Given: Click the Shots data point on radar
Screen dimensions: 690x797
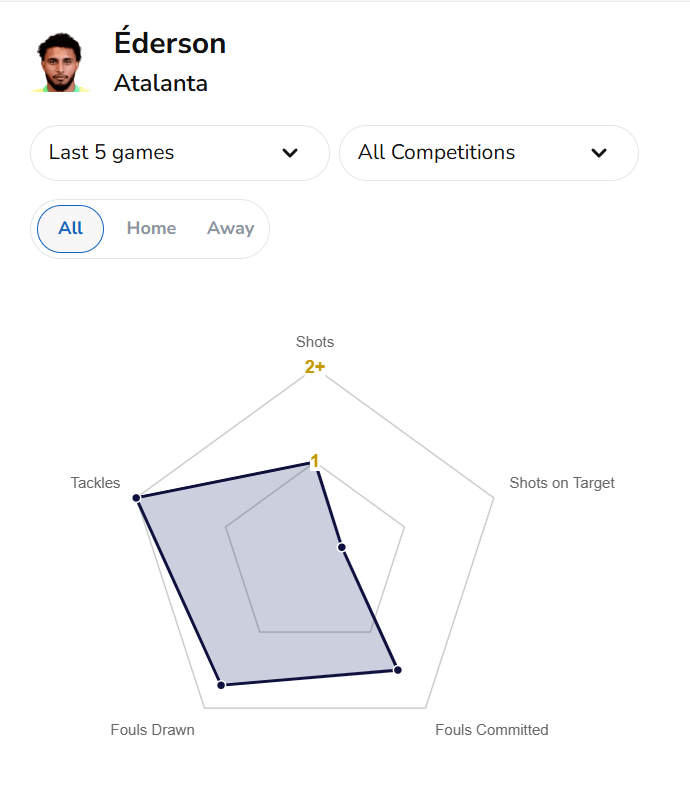Looking at the screenshot, I should click(x=316, y=462).
